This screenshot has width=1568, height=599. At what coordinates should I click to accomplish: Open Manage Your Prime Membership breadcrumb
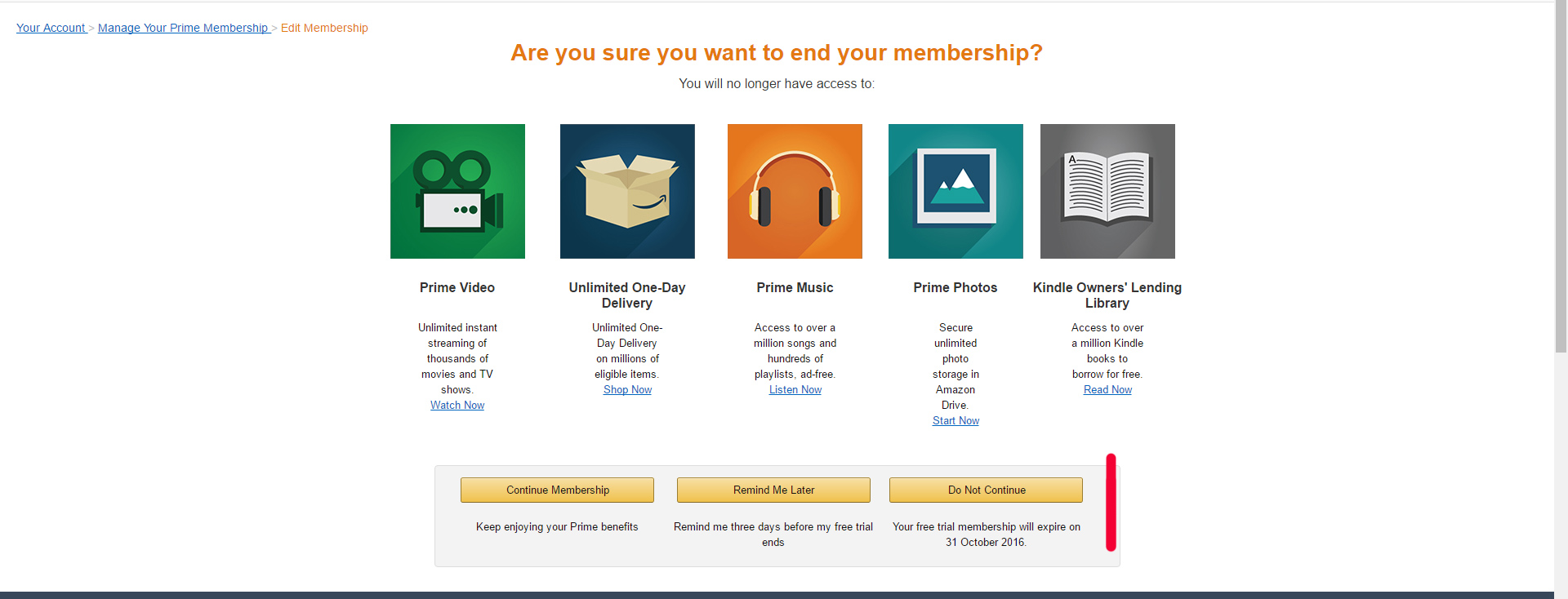click(x=183, y=28)
